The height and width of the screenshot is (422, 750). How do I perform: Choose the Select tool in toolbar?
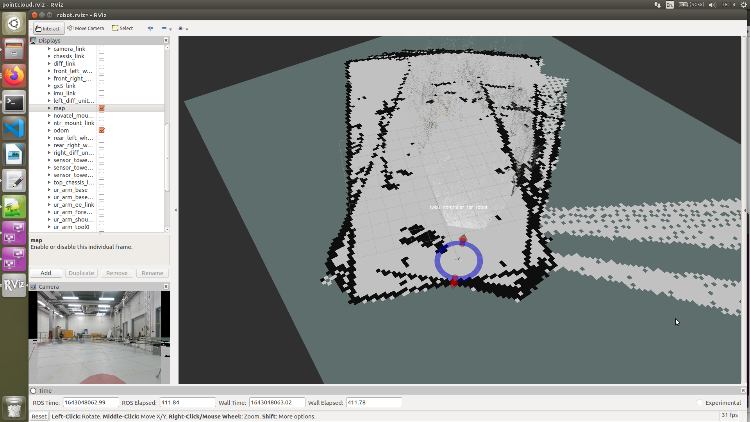(x=123, y=28)
